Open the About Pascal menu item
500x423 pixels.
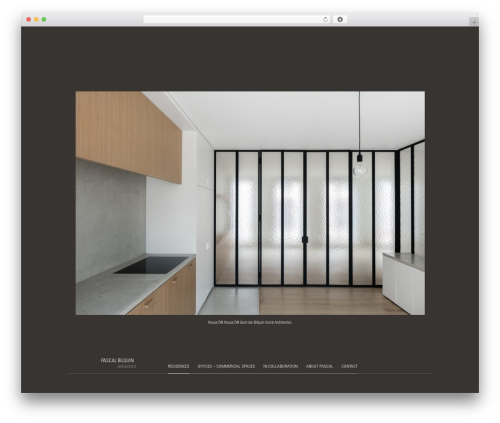[x=319, y=366]
